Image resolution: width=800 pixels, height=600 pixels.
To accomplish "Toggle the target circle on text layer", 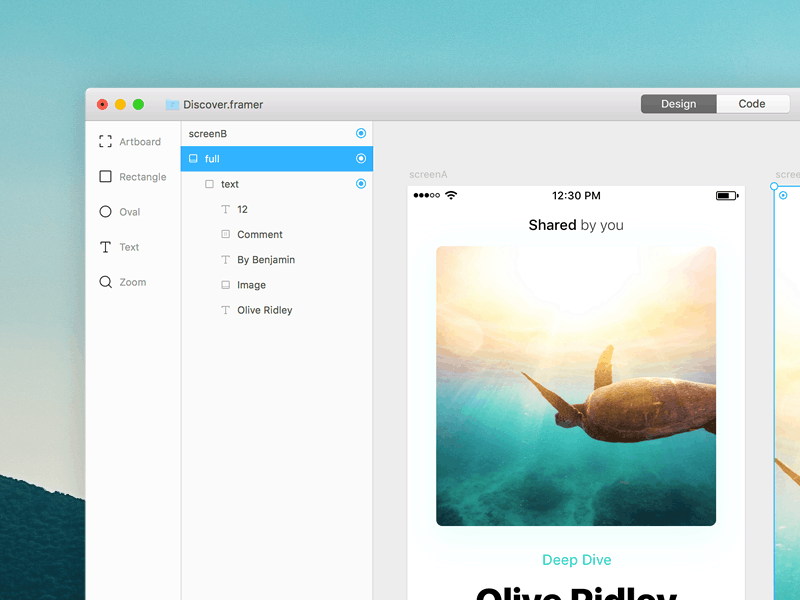I will pos(360,184).
